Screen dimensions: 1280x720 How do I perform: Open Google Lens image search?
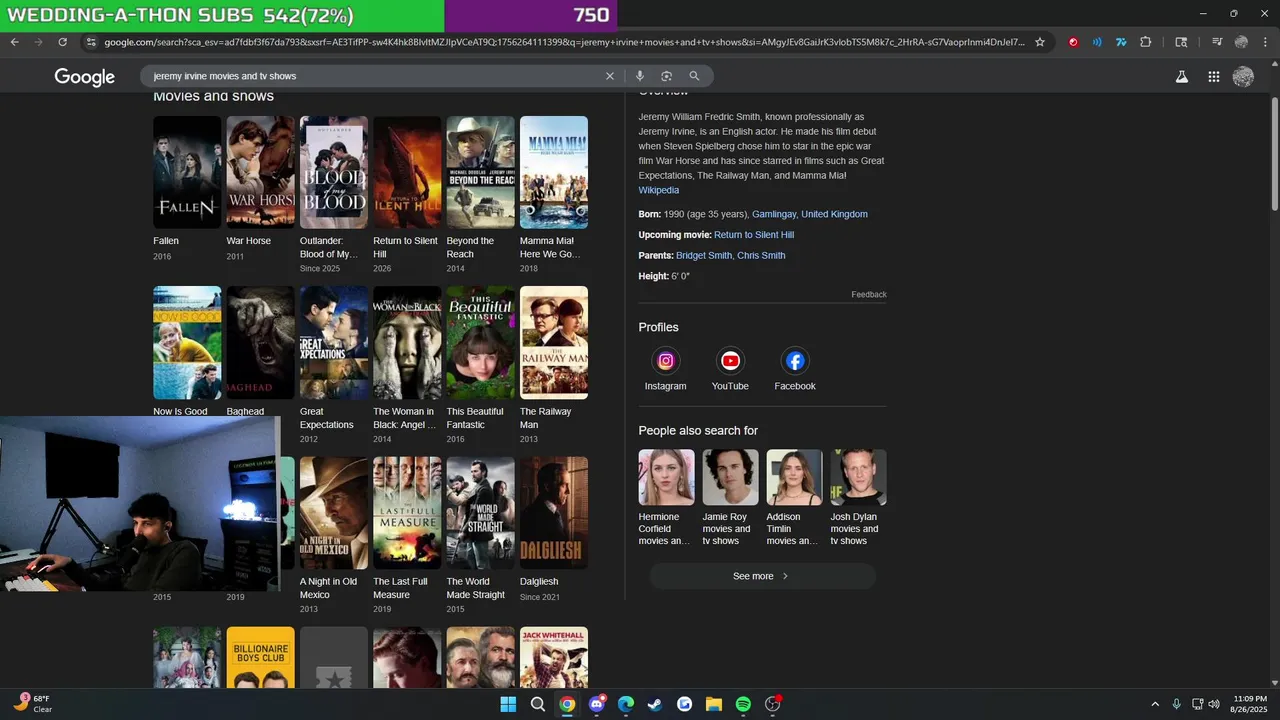[x=666, y=76]
